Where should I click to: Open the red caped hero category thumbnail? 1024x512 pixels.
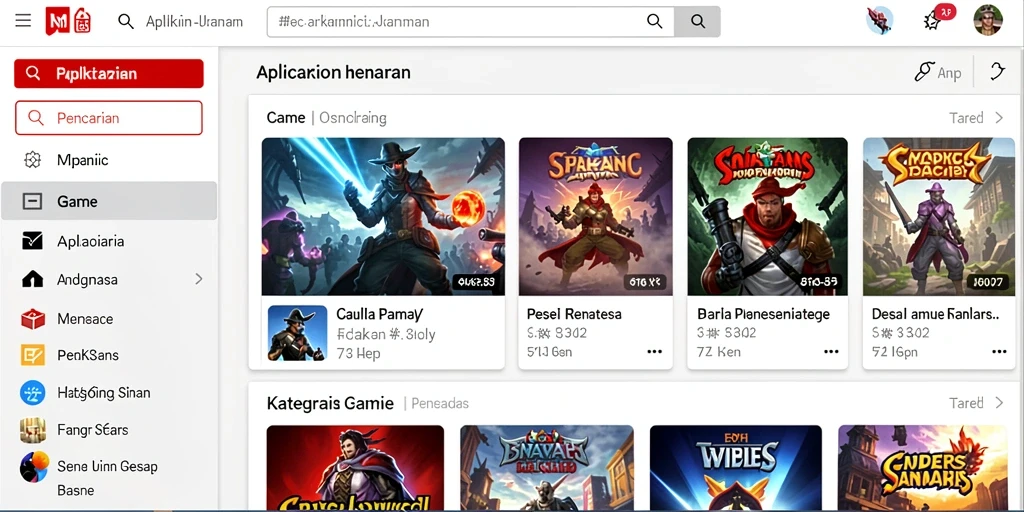click(x=355, y=468)
